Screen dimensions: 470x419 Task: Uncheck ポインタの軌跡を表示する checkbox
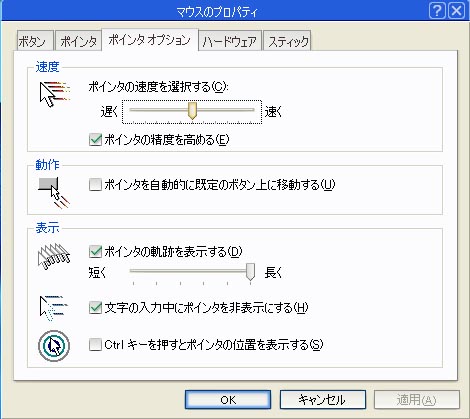[95, 252]
